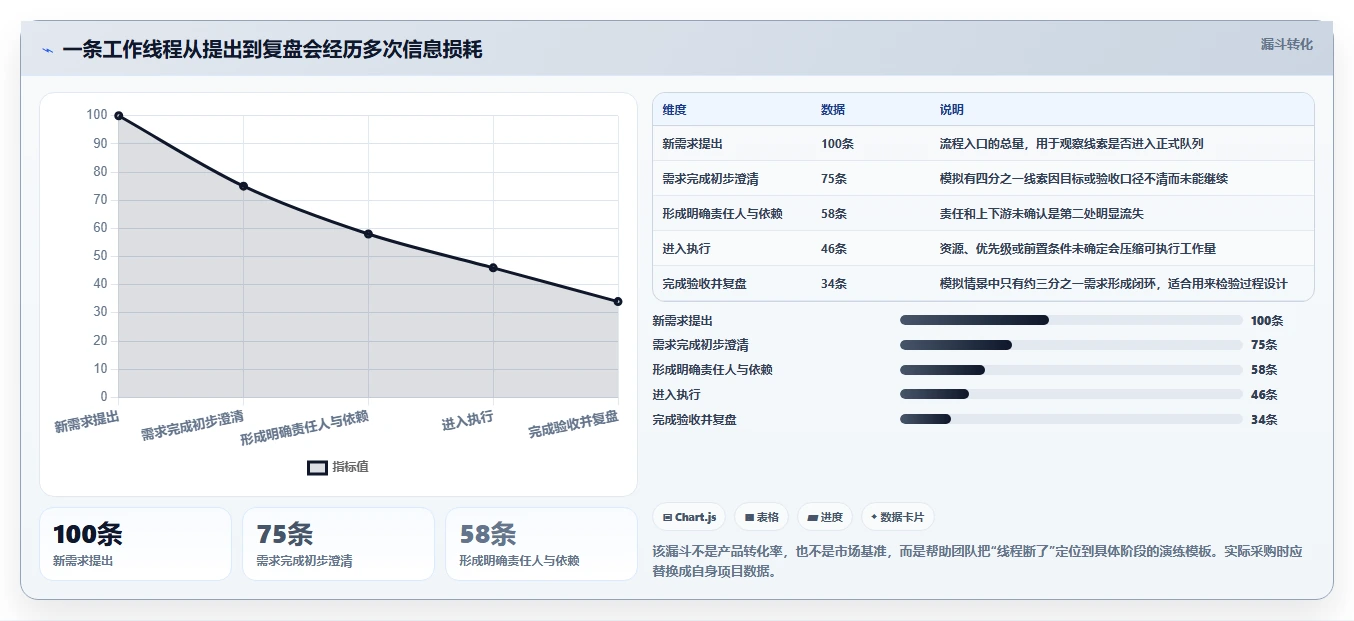Image resolution: width=1354 pixels, height=621 pixels.
Task: Click the 58条 table data cell
Action: [x=834, y=214]
